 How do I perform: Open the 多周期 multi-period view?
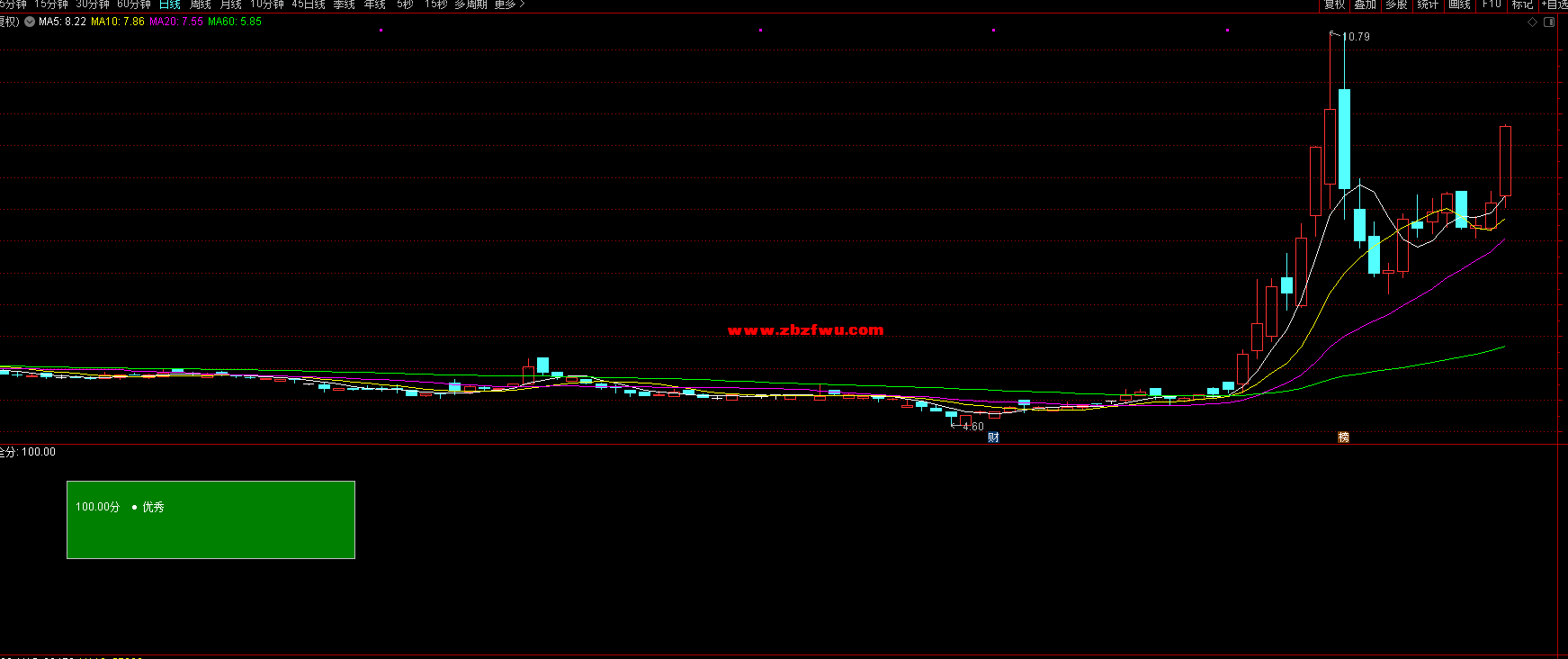[x=470, y=5]
